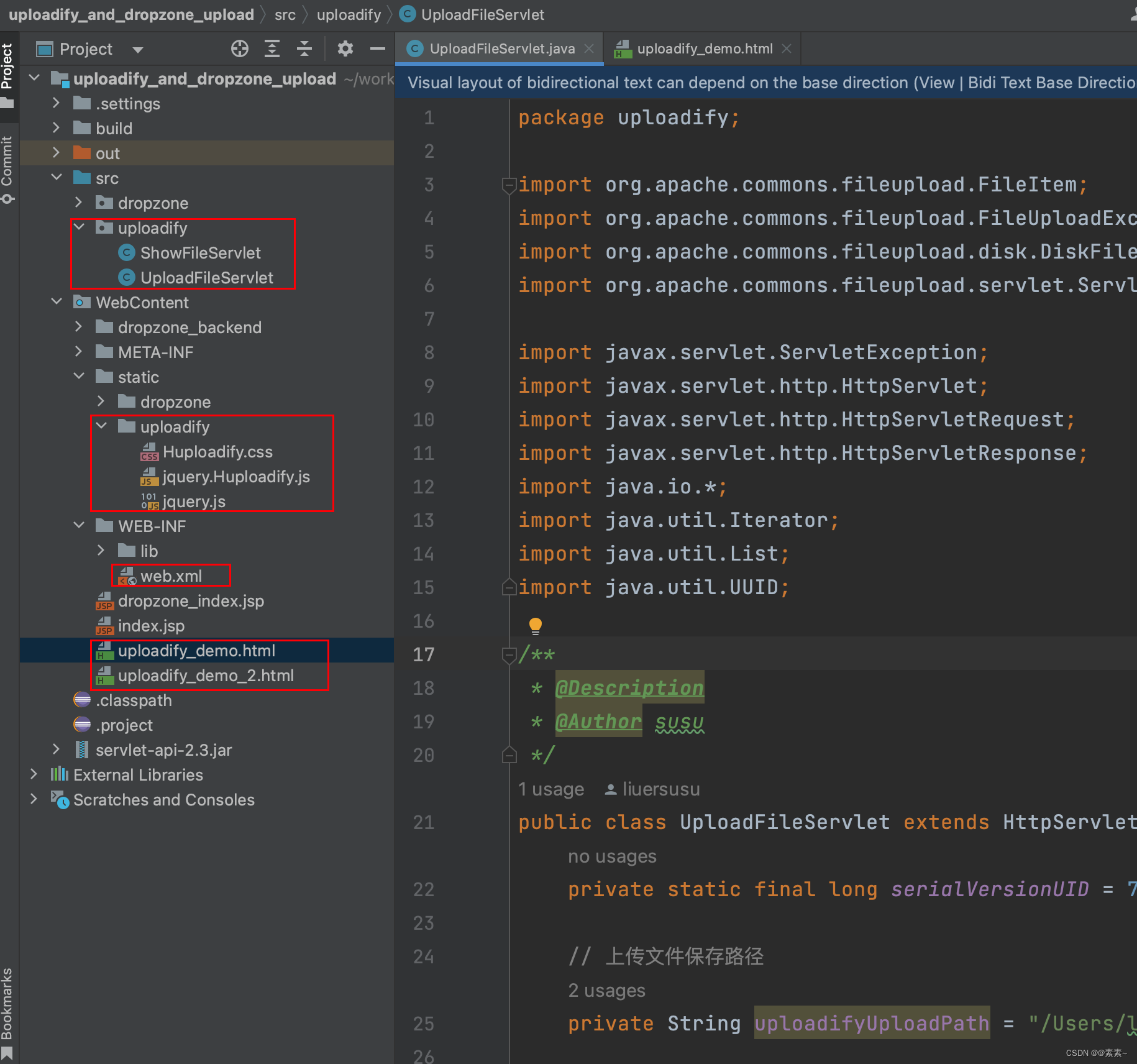The width and height of the screenshot is (1137, 1064).
Task: Select the ShowFileServlet class icon
Action: coord(127,253)
